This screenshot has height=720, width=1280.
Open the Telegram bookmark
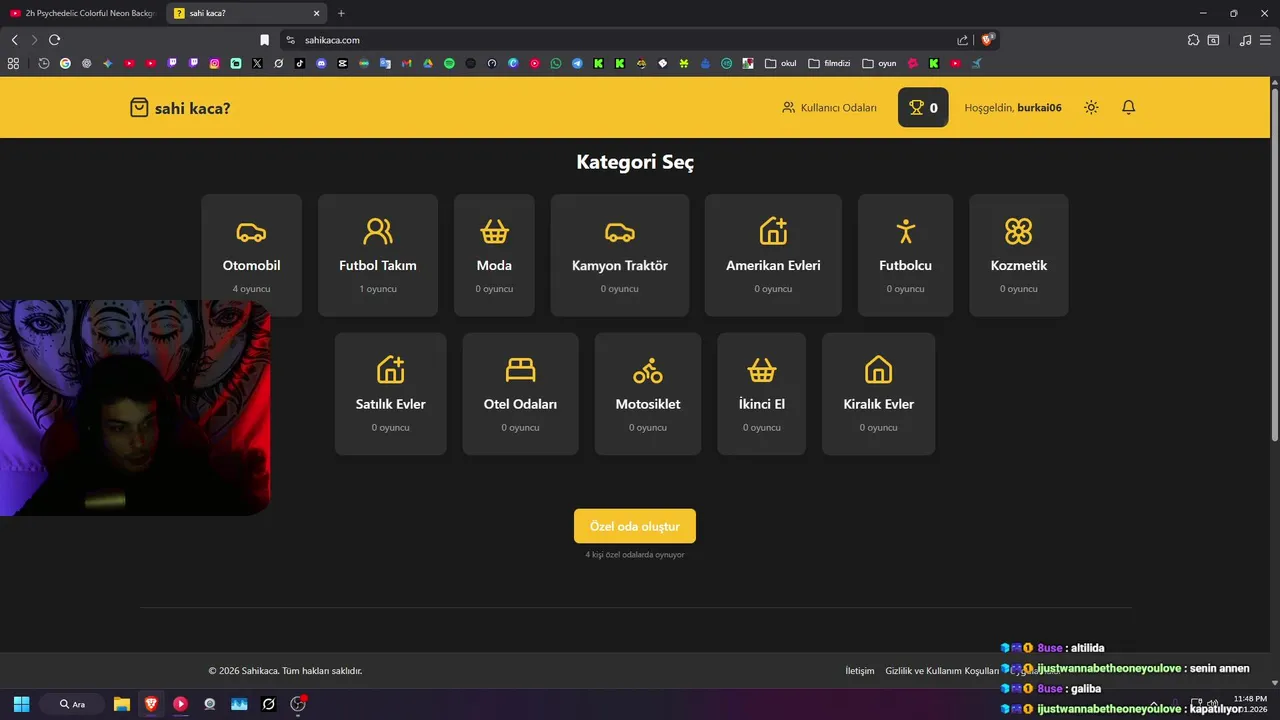click(577, 63)
